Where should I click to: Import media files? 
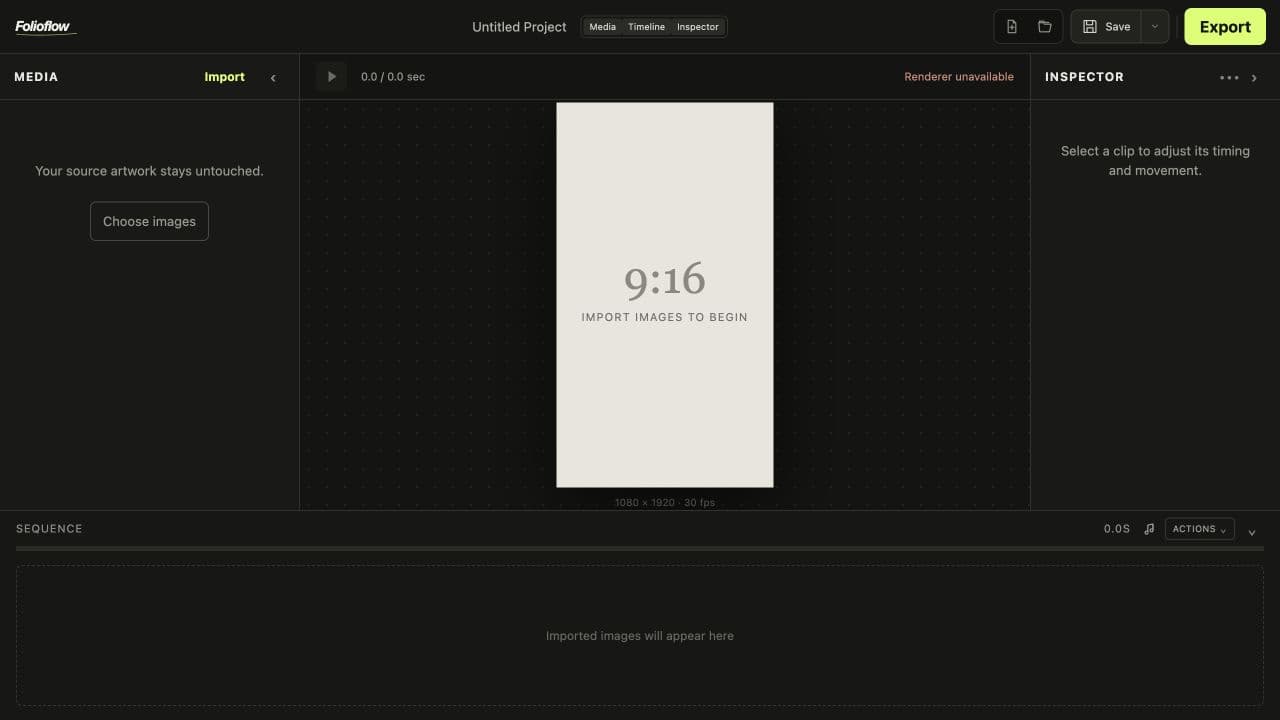(225, 77)
